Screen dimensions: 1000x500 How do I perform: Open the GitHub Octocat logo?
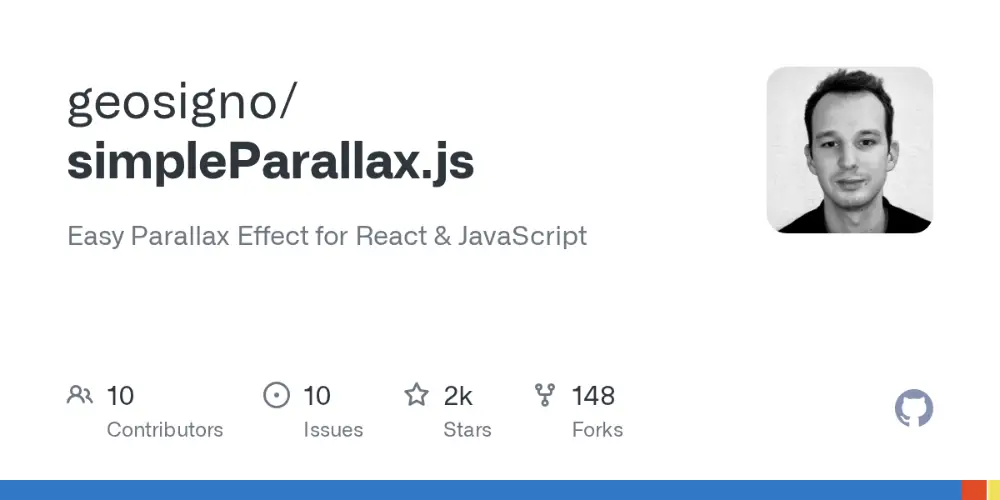point(914,408)
